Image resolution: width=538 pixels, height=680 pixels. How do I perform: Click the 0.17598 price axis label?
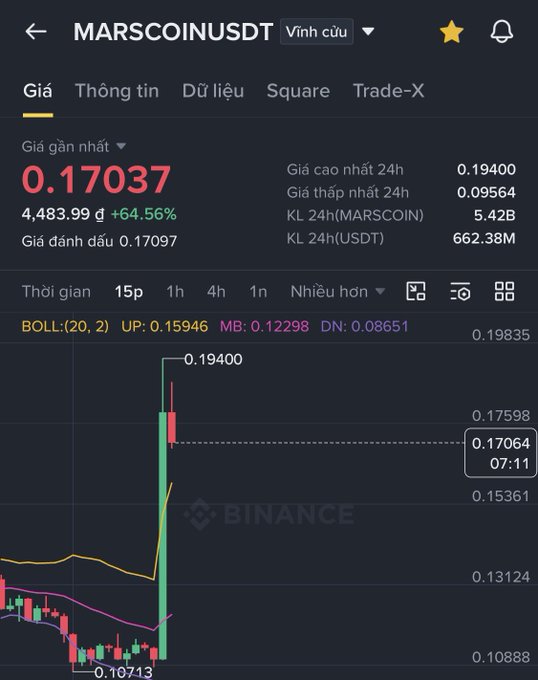(x=501, y=415)
